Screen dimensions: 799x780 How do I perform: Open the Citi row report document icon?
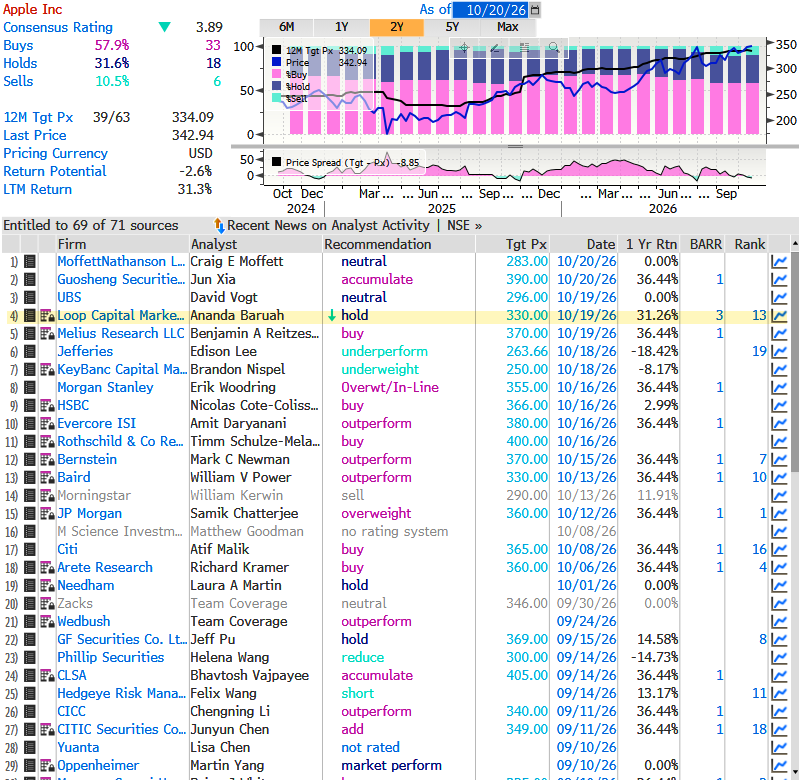click(x=30, y=550)
